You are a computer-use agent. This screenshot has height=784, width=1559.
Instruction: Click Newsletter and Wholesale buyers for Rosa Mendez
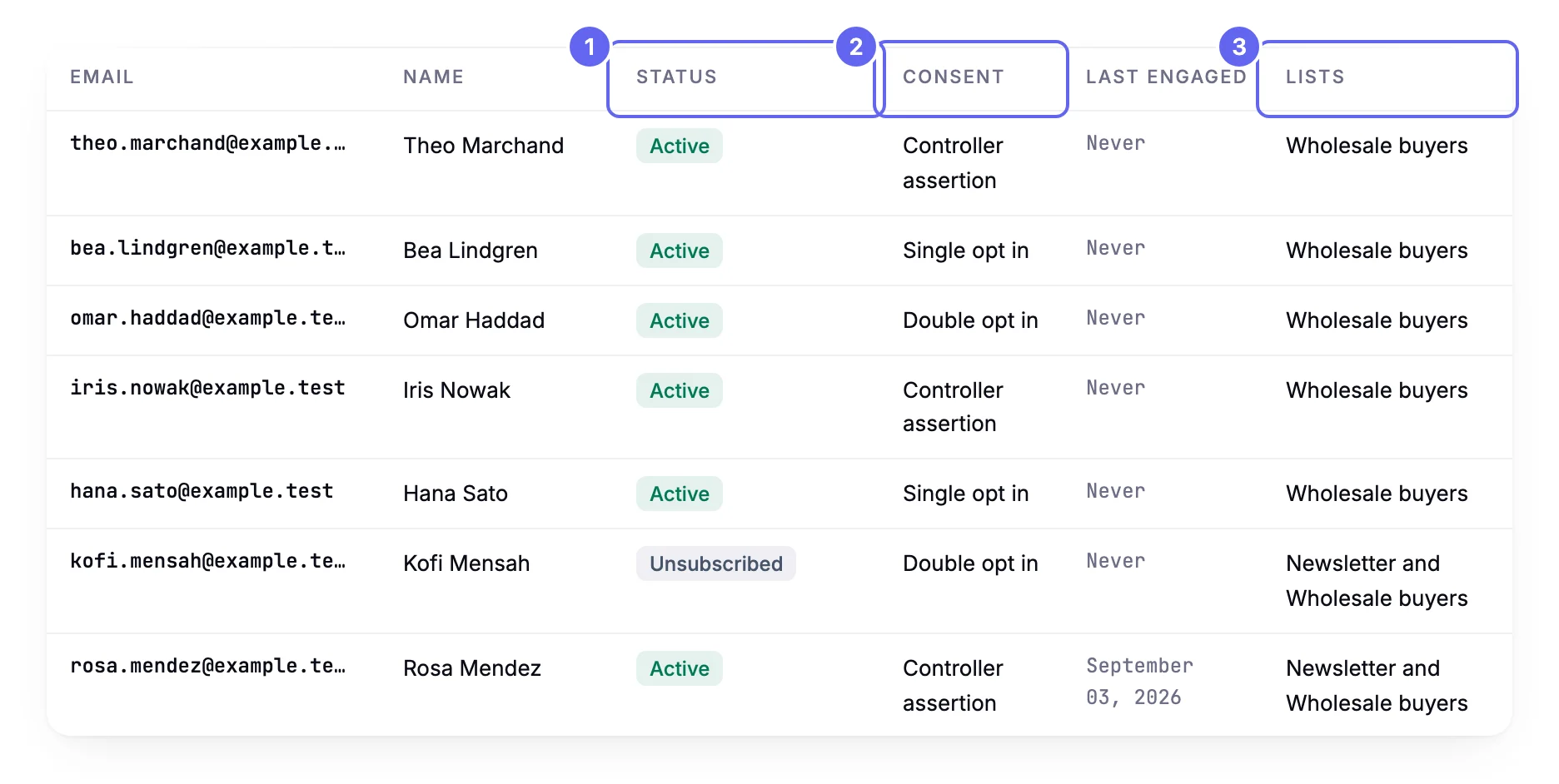(1377, 686)
